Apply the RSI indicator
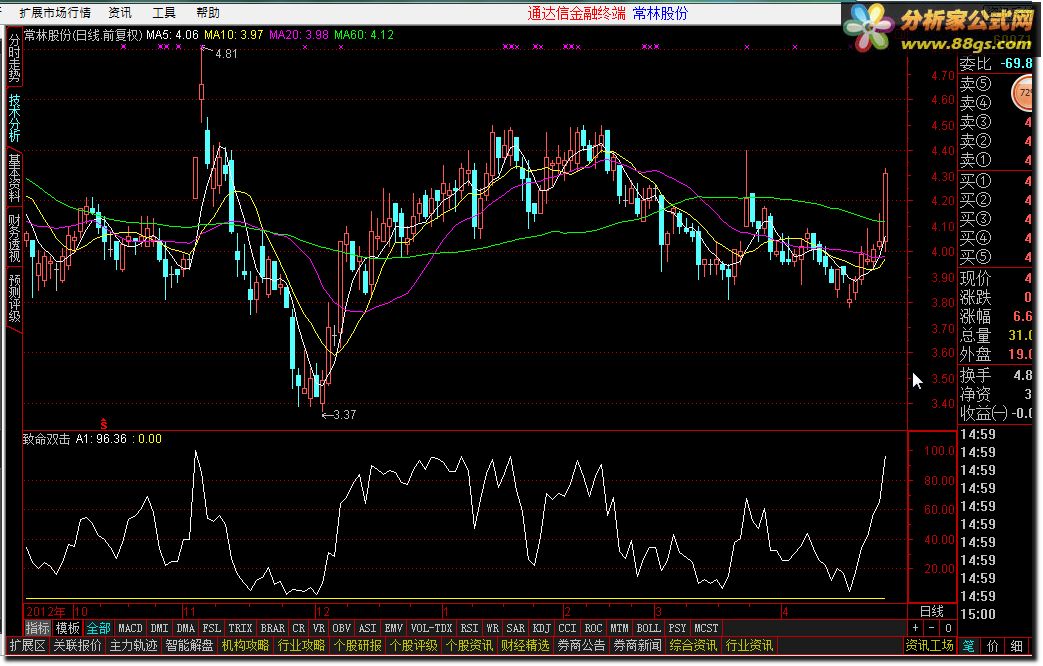 pos(470,628)
